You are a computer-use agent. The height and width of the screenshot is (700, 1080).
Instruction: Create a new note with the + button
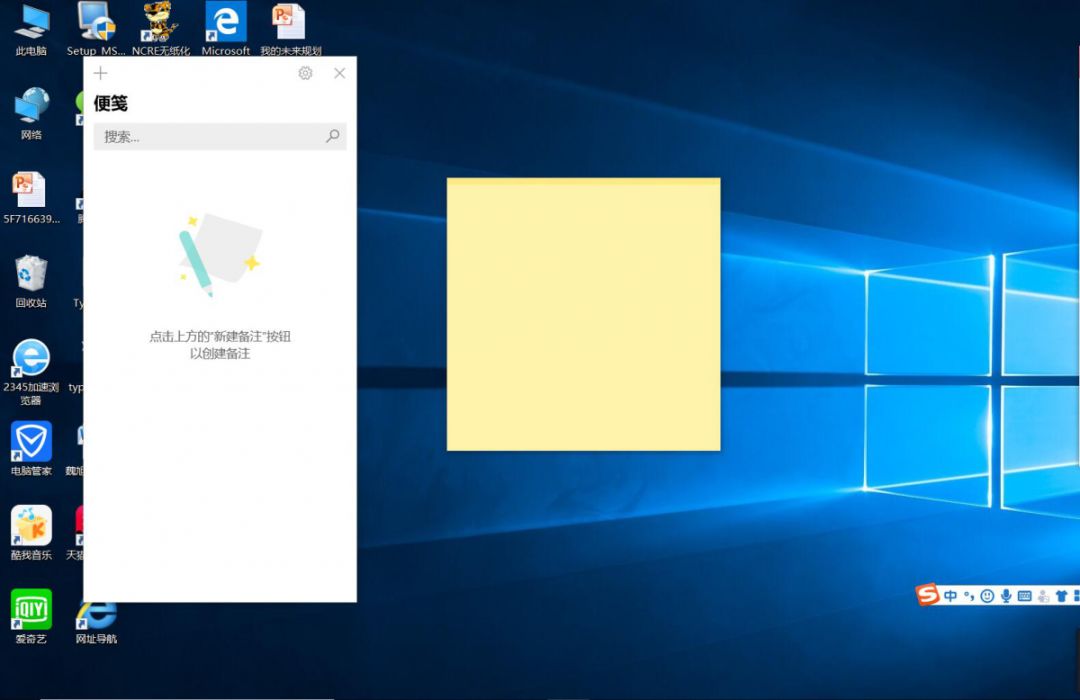click(x=100, y=73)
